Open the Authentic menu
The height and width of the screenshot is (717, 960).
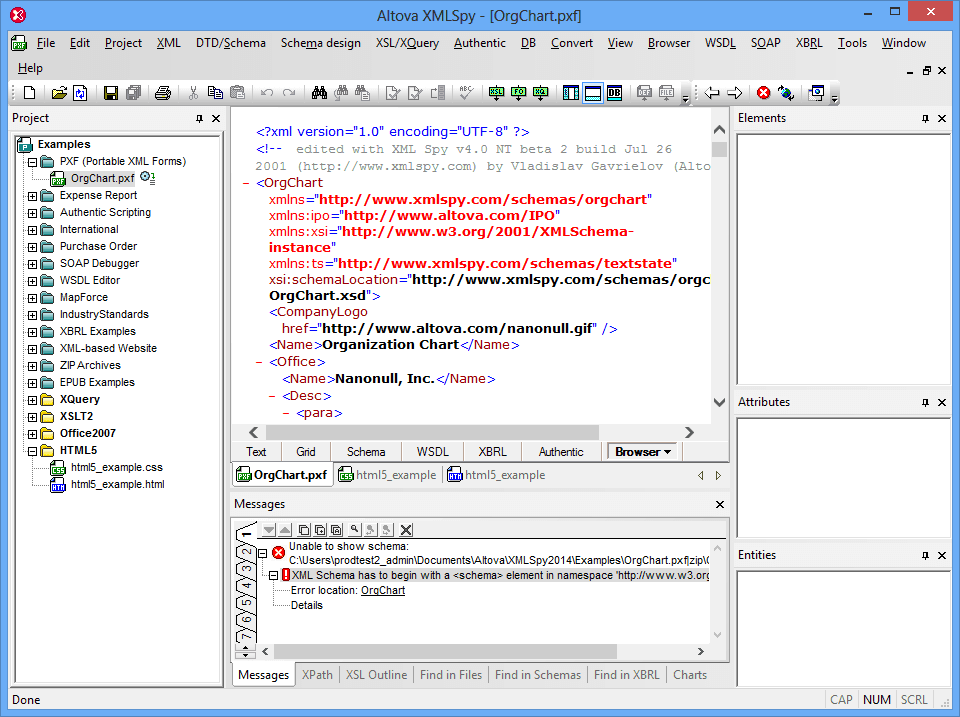point(479,43)
